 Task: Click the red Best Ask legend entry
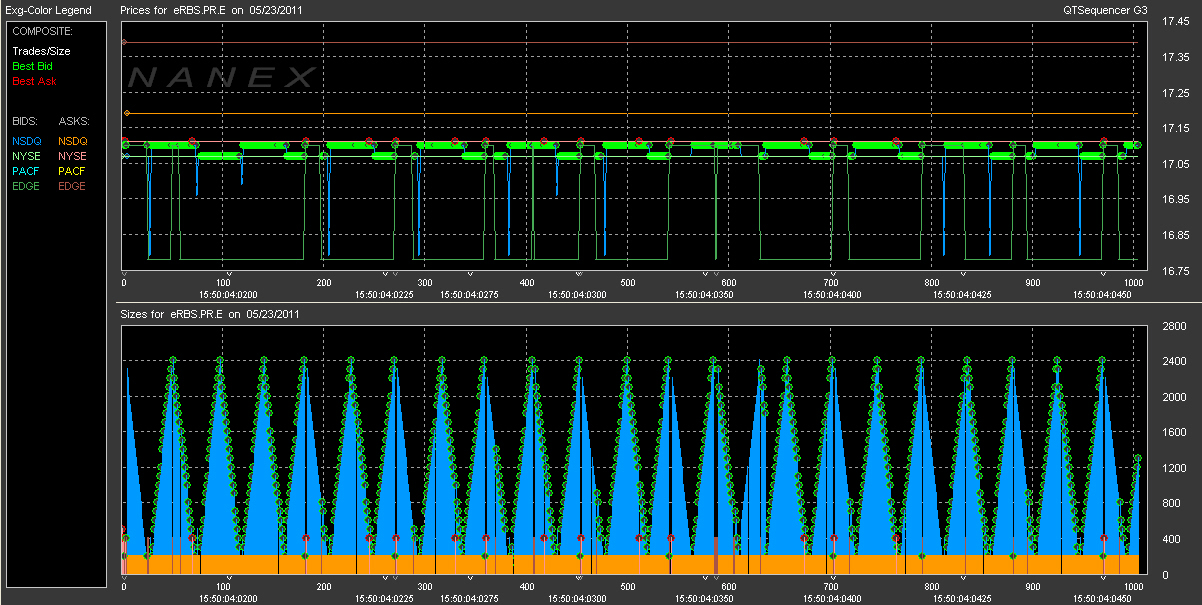tap(33, 81)
